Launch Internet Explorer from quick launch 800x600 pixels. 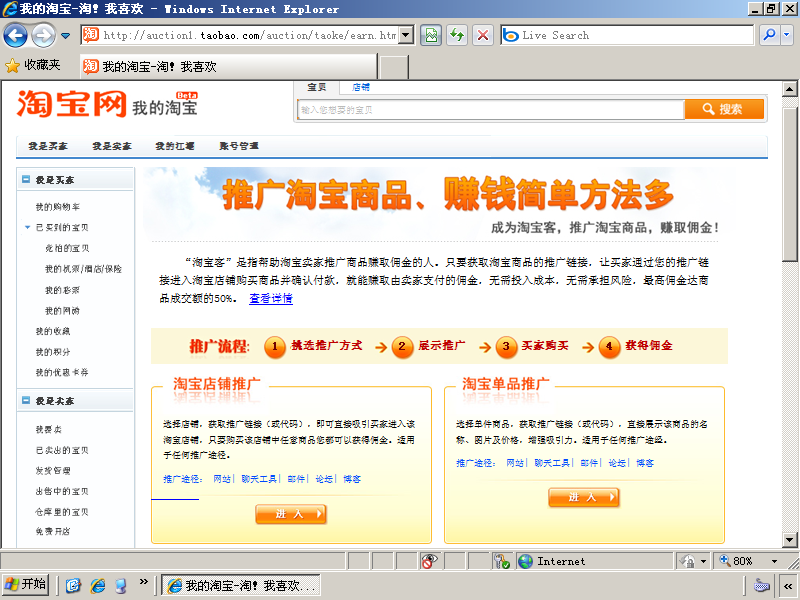tap(97, 585)
